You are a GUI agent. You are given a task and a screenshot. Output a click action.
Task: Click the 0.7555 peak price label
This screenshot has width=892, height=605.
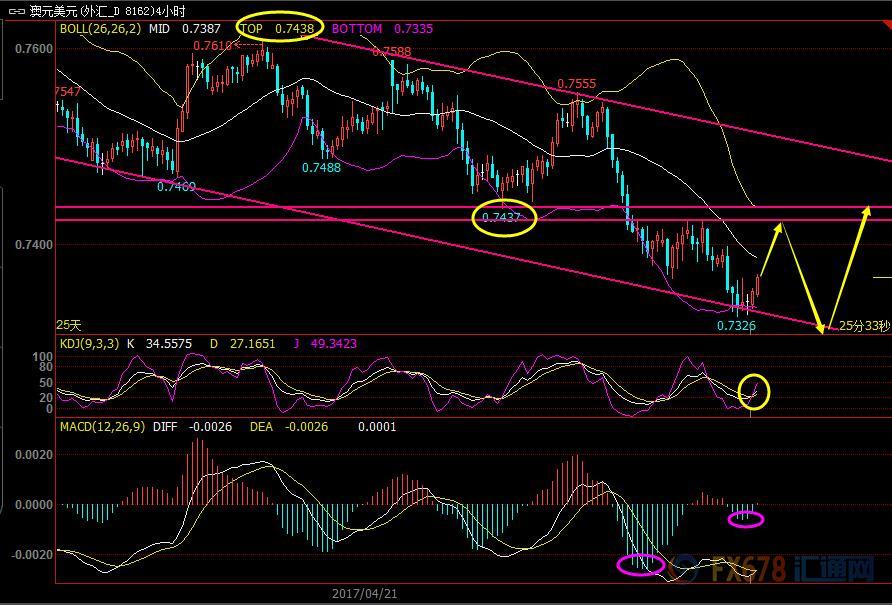(x=577, y=85)
